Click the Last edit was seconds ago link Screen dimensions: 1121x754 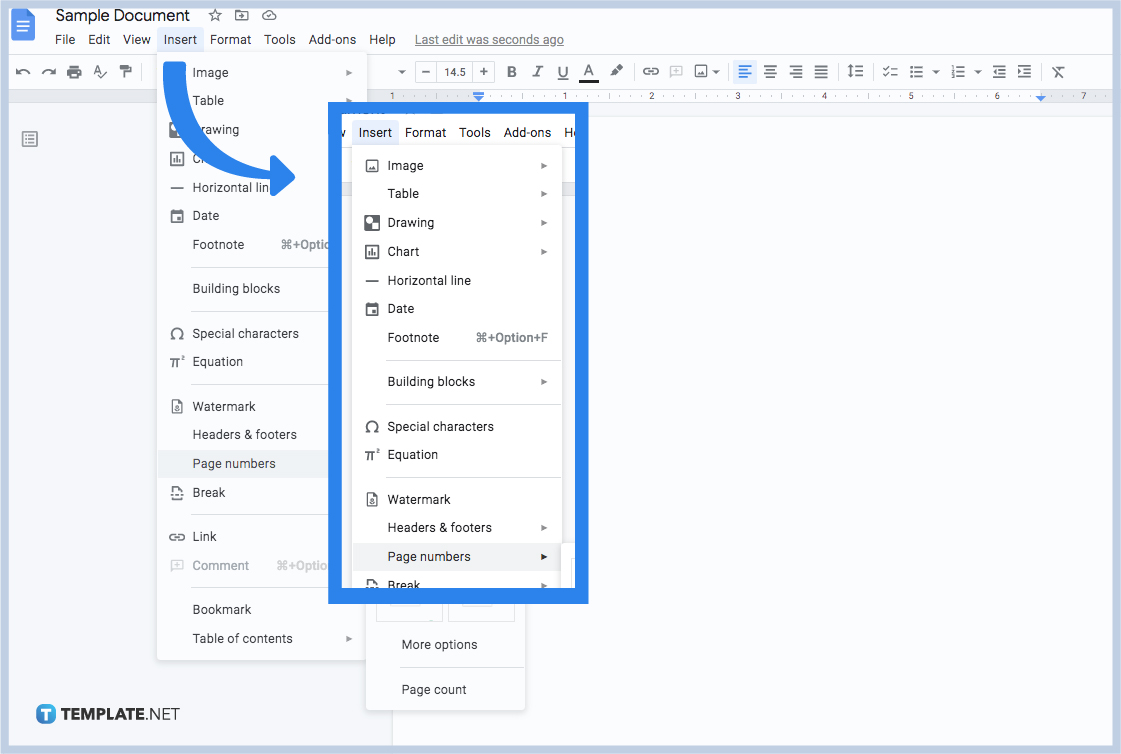pyautogui.click(x=488, y=39)
